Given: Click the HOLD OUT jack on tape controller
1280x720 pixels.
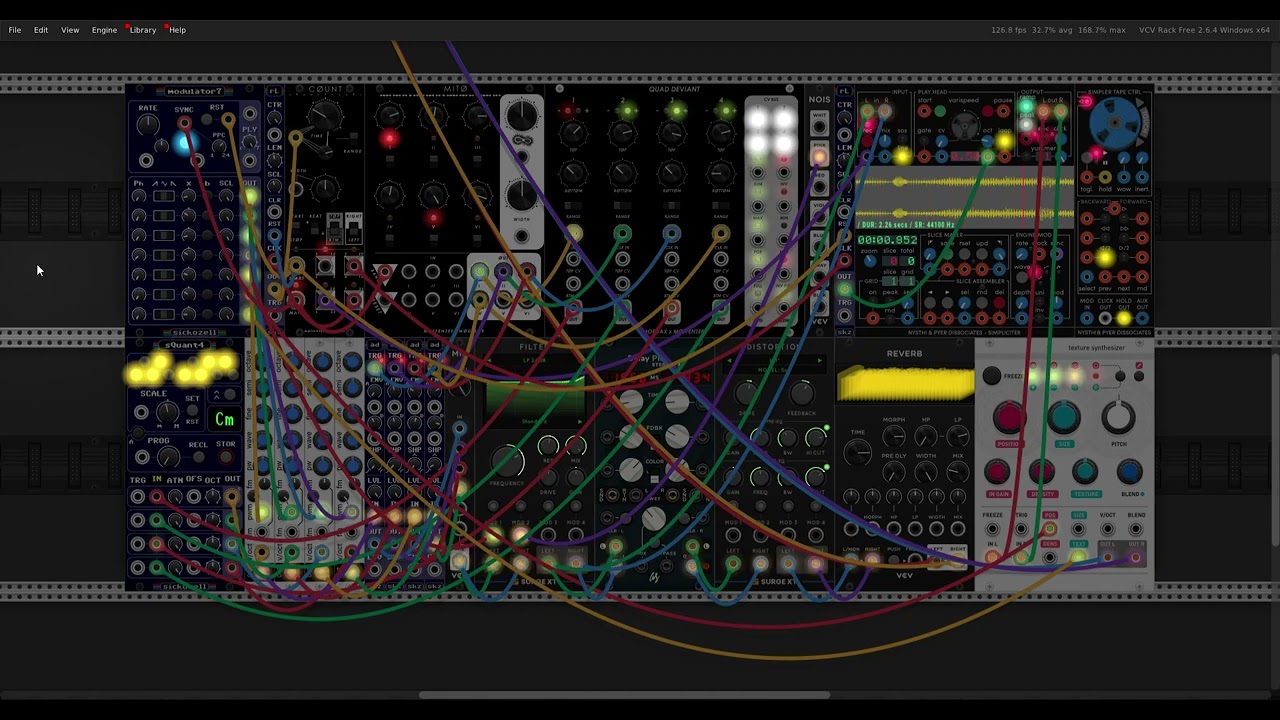Looking at the screenshot, I should [1124, 318].
